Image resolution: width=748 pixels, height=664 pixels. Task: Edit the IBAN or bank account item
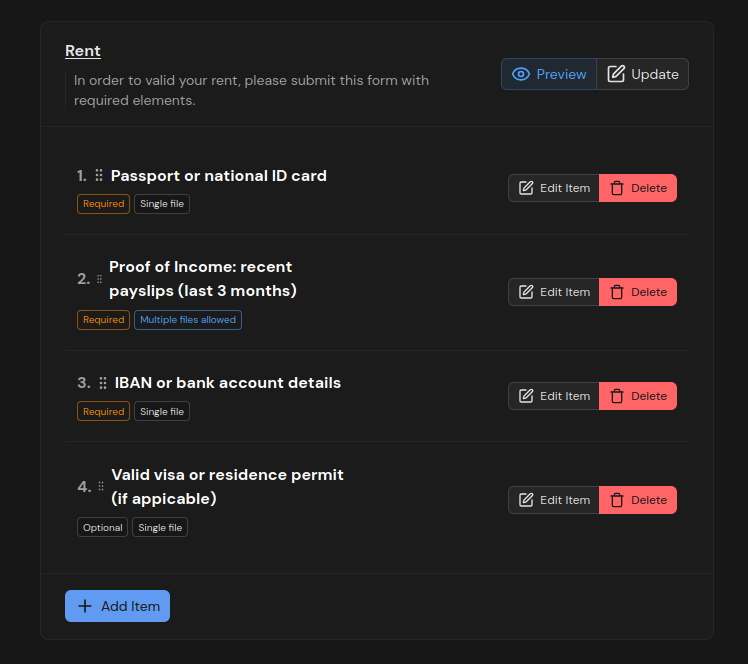click(x=554, y=396)
